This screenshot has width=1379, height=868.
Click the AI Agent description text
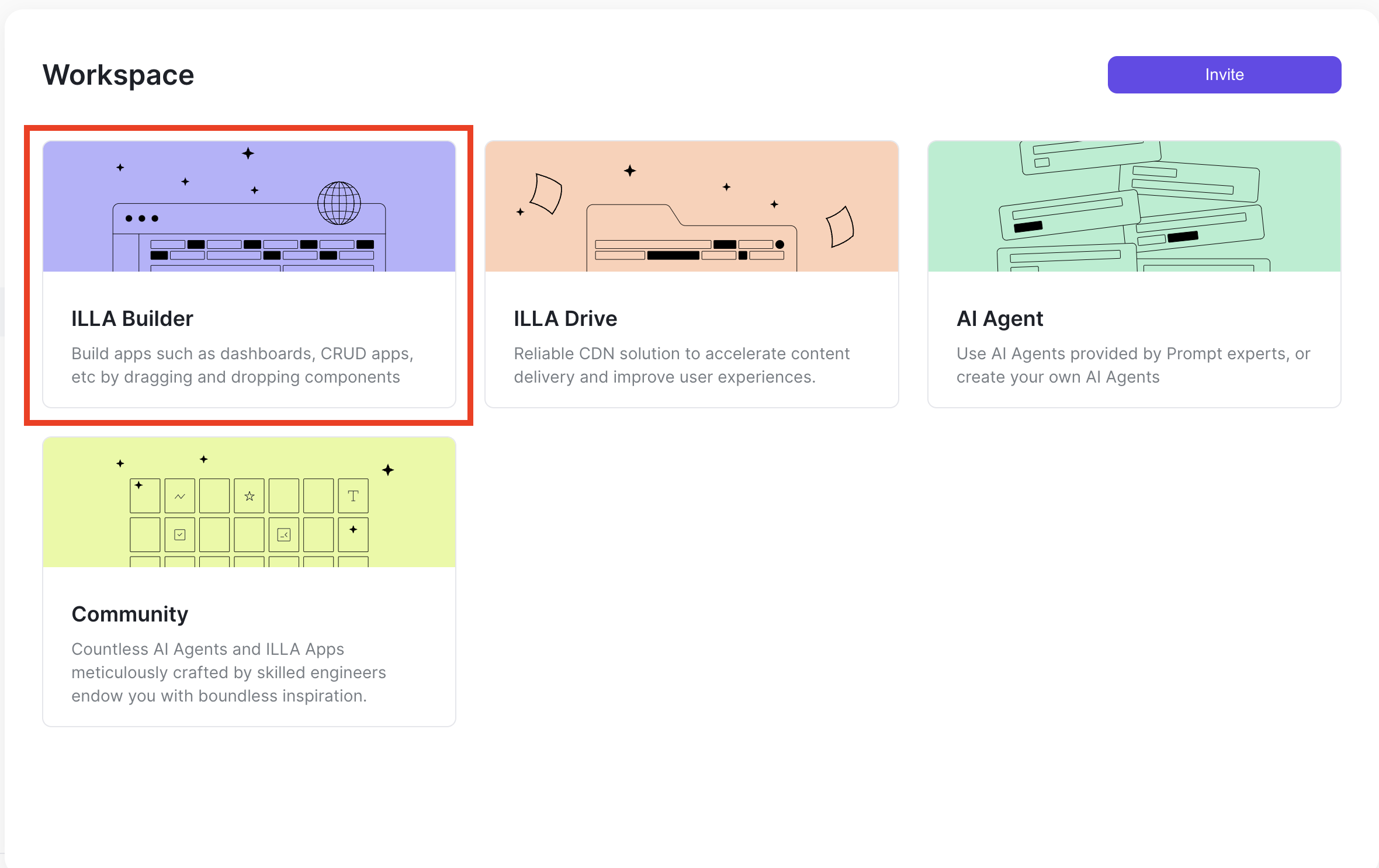point(1133,365)
